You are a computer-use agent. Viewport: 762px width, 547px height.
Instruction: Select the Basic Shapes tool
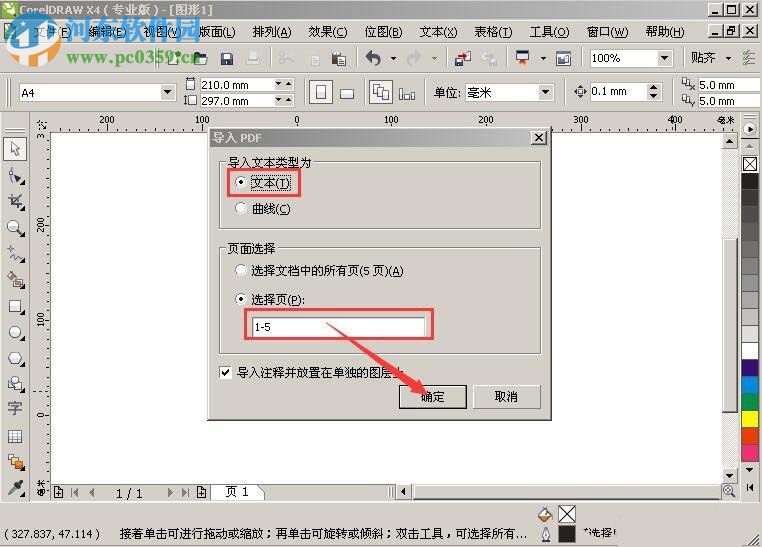coord(15,384)
